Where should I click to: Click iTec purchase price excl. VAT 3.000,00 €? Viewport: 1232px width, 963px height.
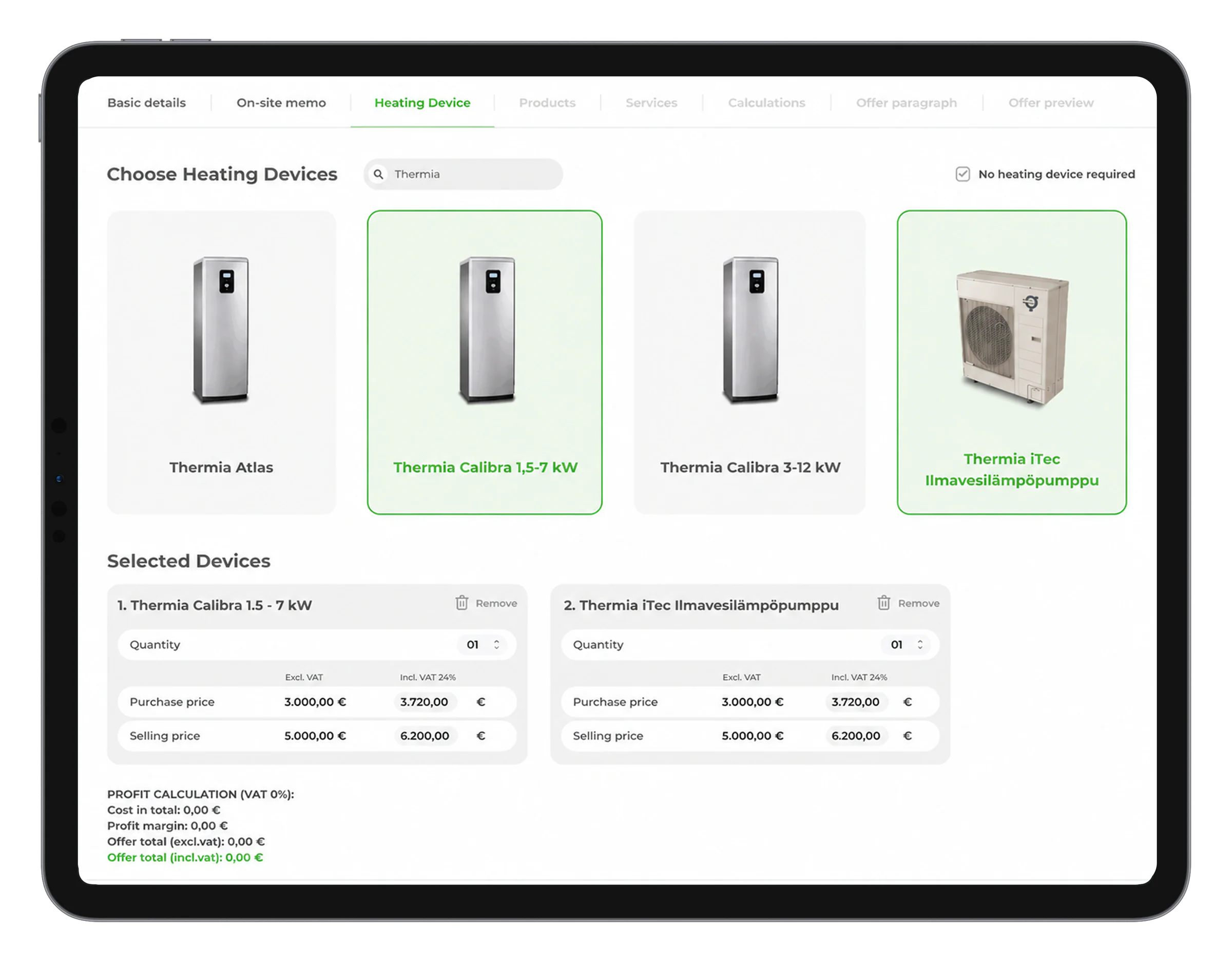point(753,702)
